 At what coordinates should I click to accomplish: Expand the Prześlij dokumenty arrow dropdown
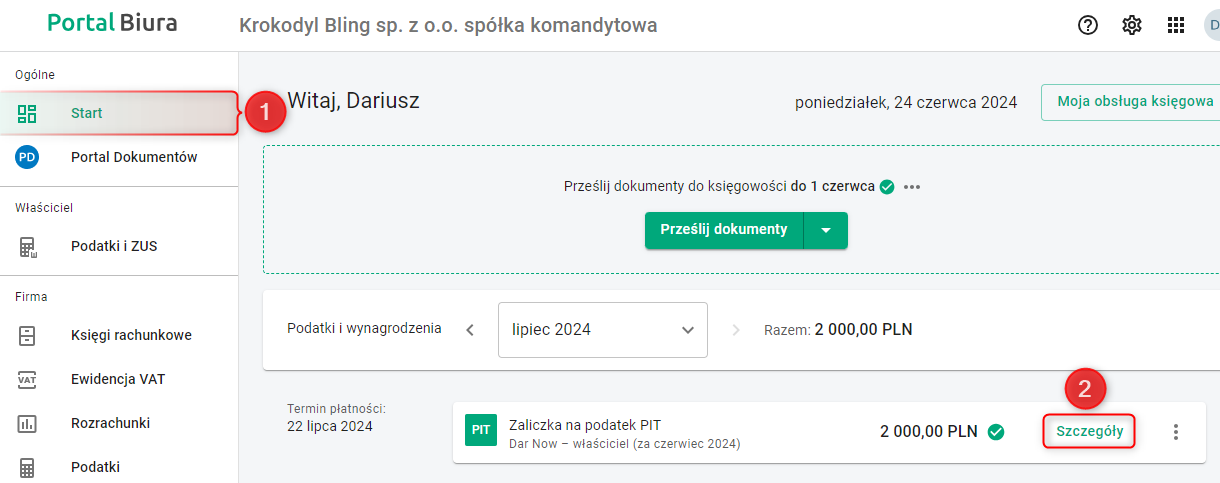pyautogui.click(x=826, y=230)
